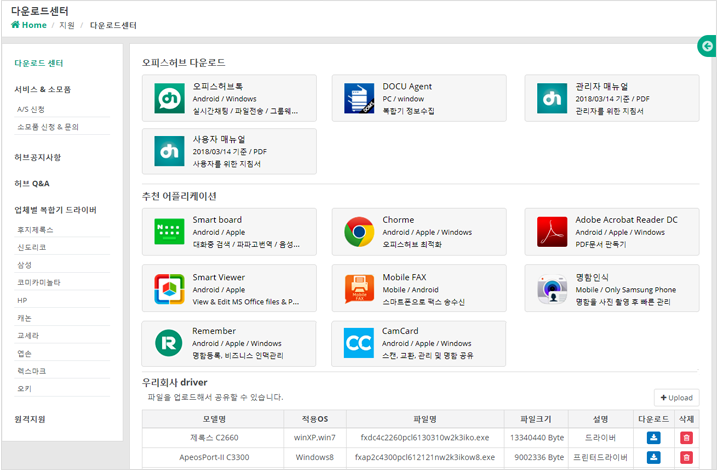
Task: Click the Windows8 OS cell
Action: (x=315, y=457)
